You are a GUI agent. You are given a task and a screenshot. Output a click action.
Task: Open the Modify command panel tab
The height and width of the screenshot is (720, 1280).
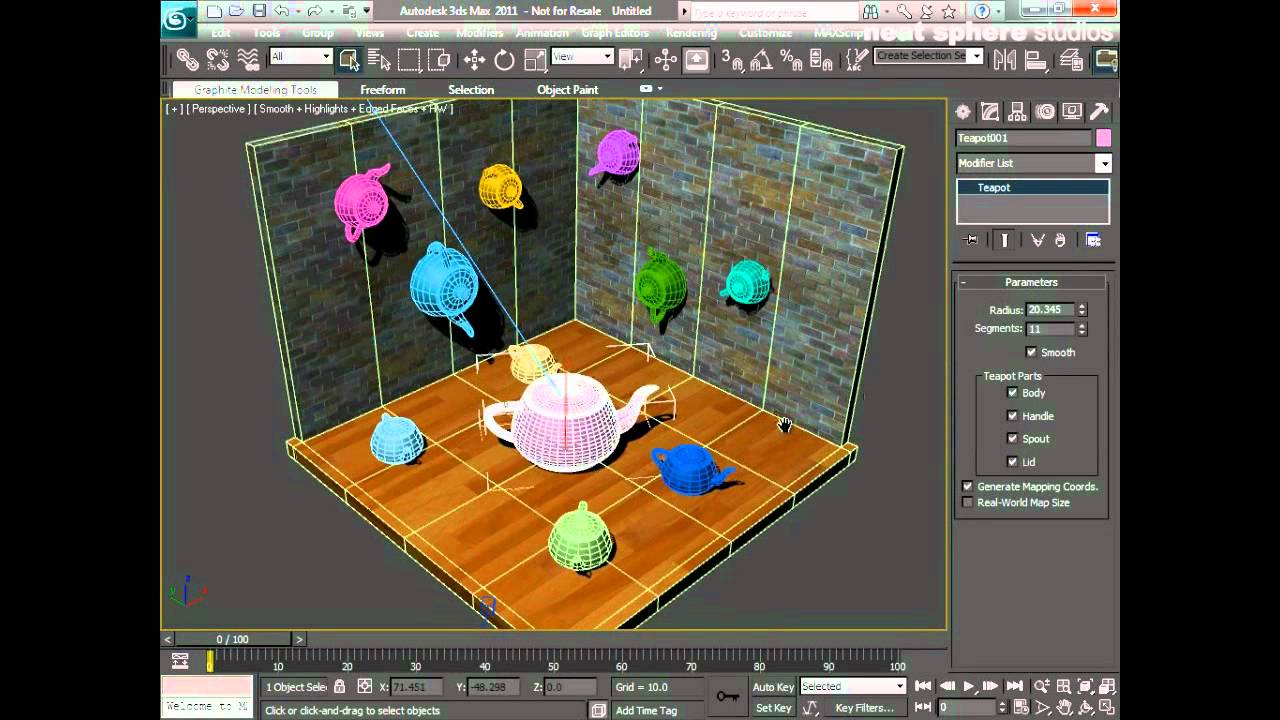tap(990, 112)
